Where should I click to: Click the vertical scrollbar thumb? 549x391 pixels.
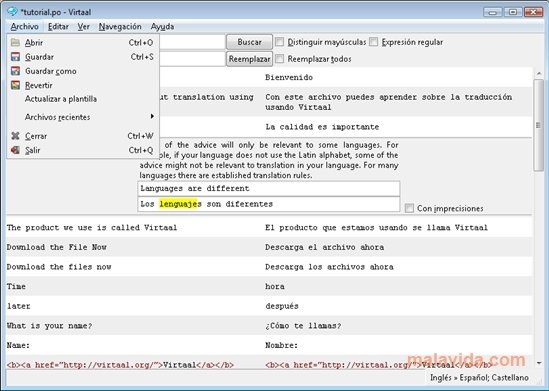538,125
